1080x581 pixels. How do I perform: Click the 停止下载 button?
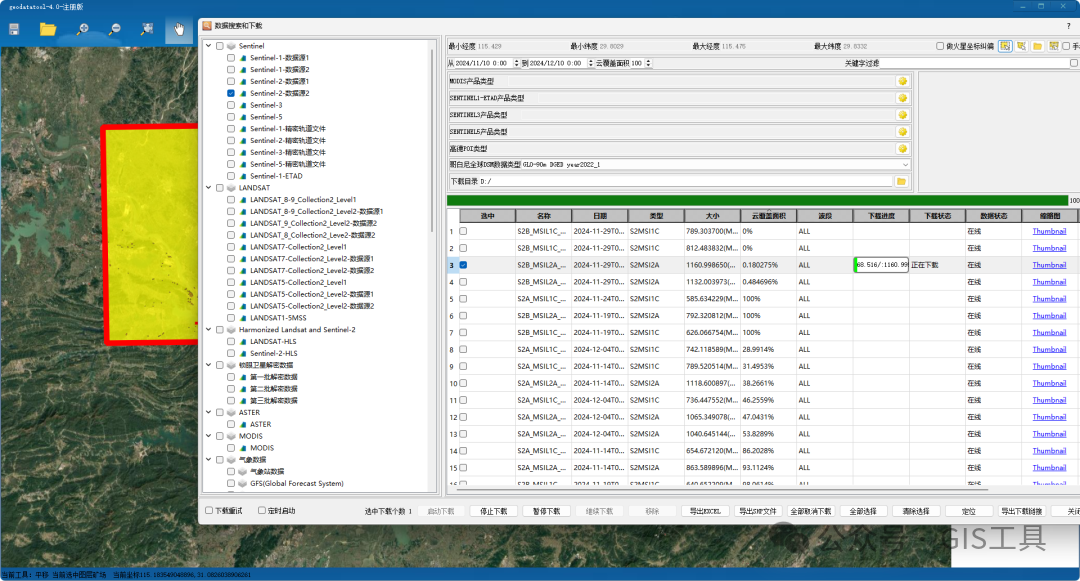(494, 511)
